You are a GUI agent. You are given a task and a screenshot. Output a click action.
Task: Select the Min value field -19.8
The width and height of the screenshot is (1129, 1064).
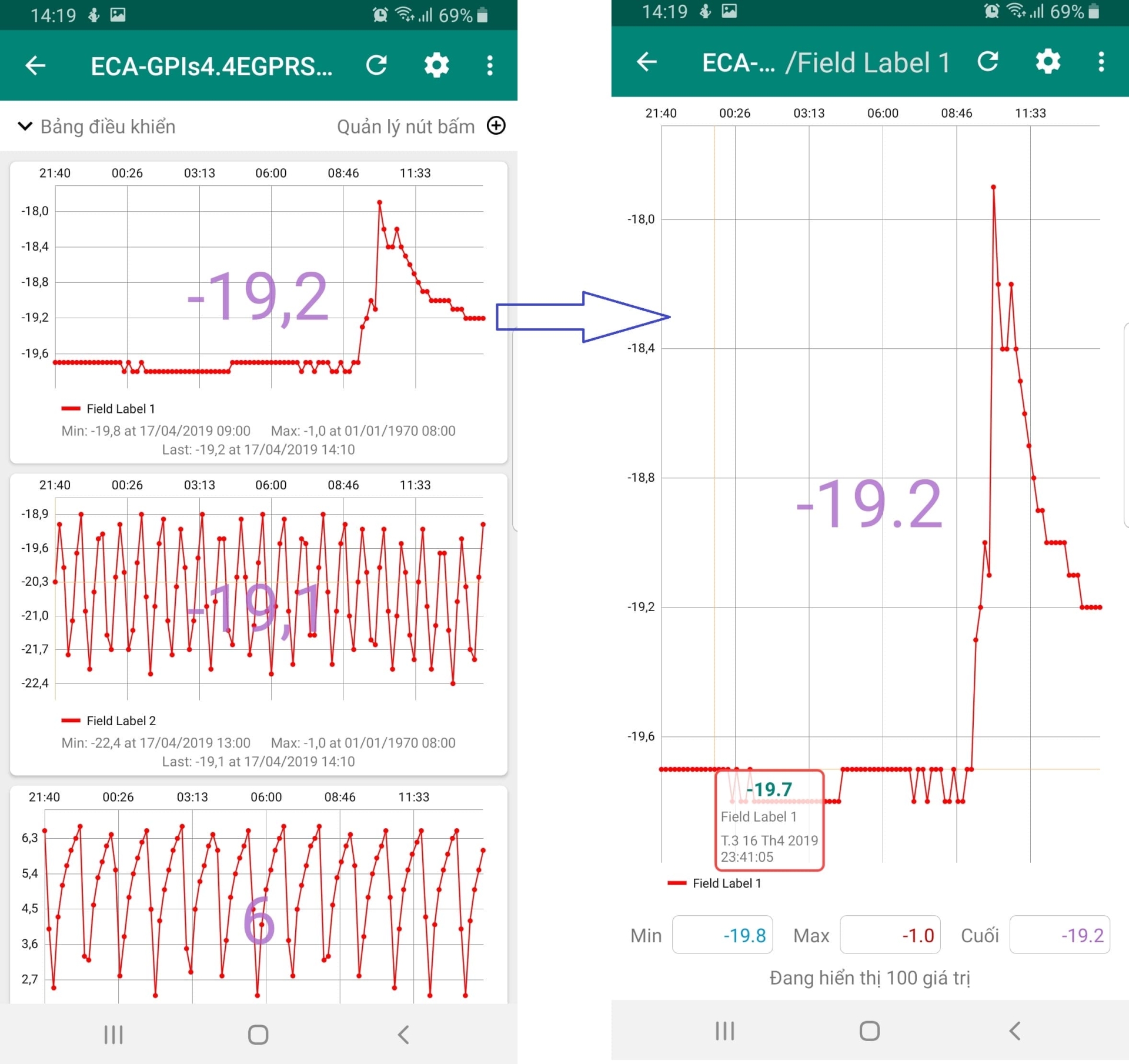[x=722, y=935]
